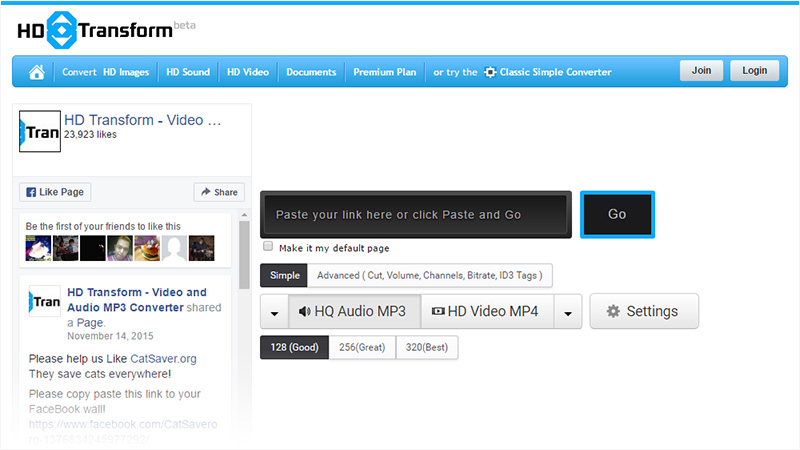The image size is (800, 450).
Task: Open the post author name link
Action: pos(137,300)
